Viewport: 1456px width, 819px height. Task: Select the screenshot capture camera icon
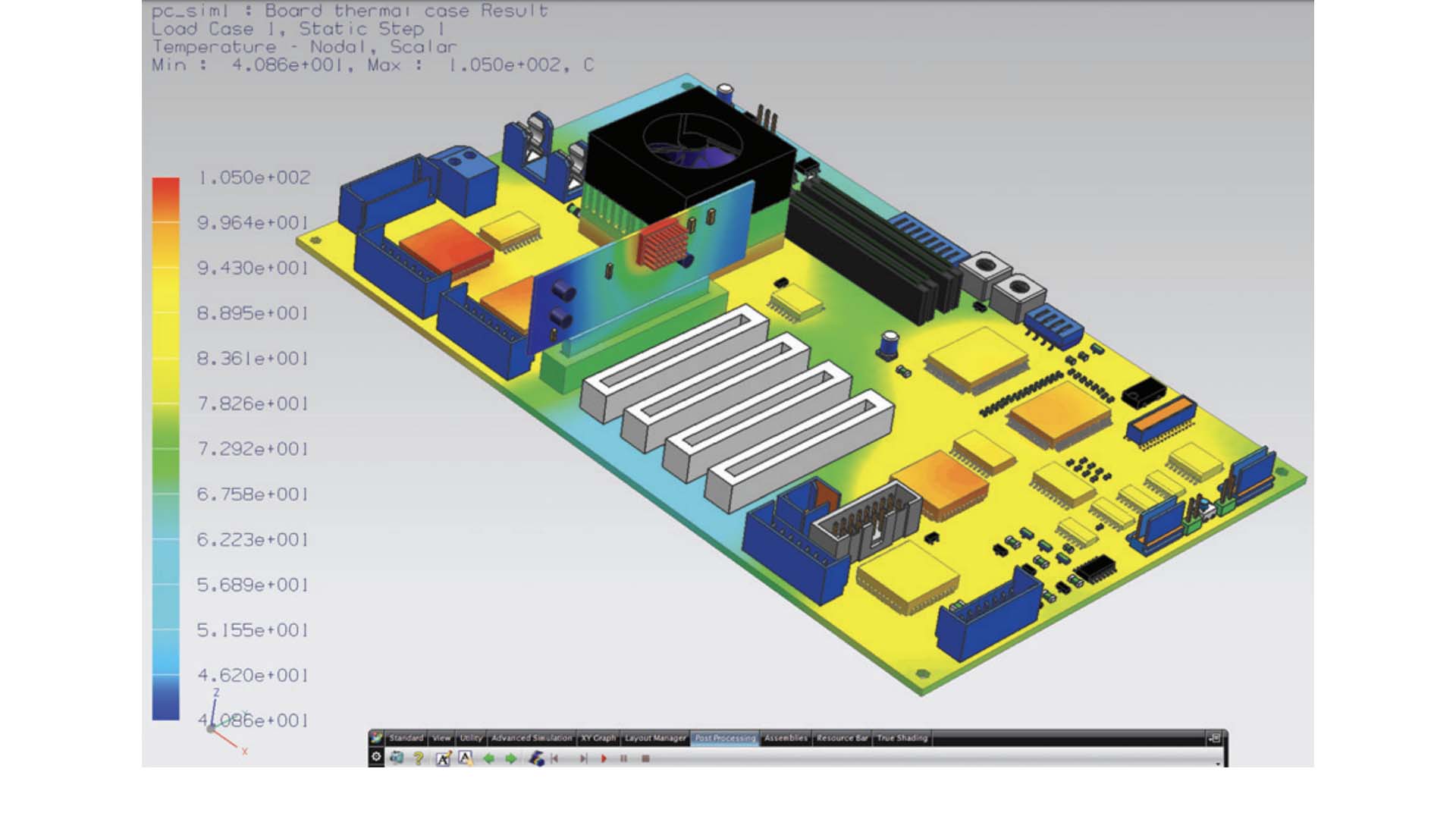coord(397,758)
